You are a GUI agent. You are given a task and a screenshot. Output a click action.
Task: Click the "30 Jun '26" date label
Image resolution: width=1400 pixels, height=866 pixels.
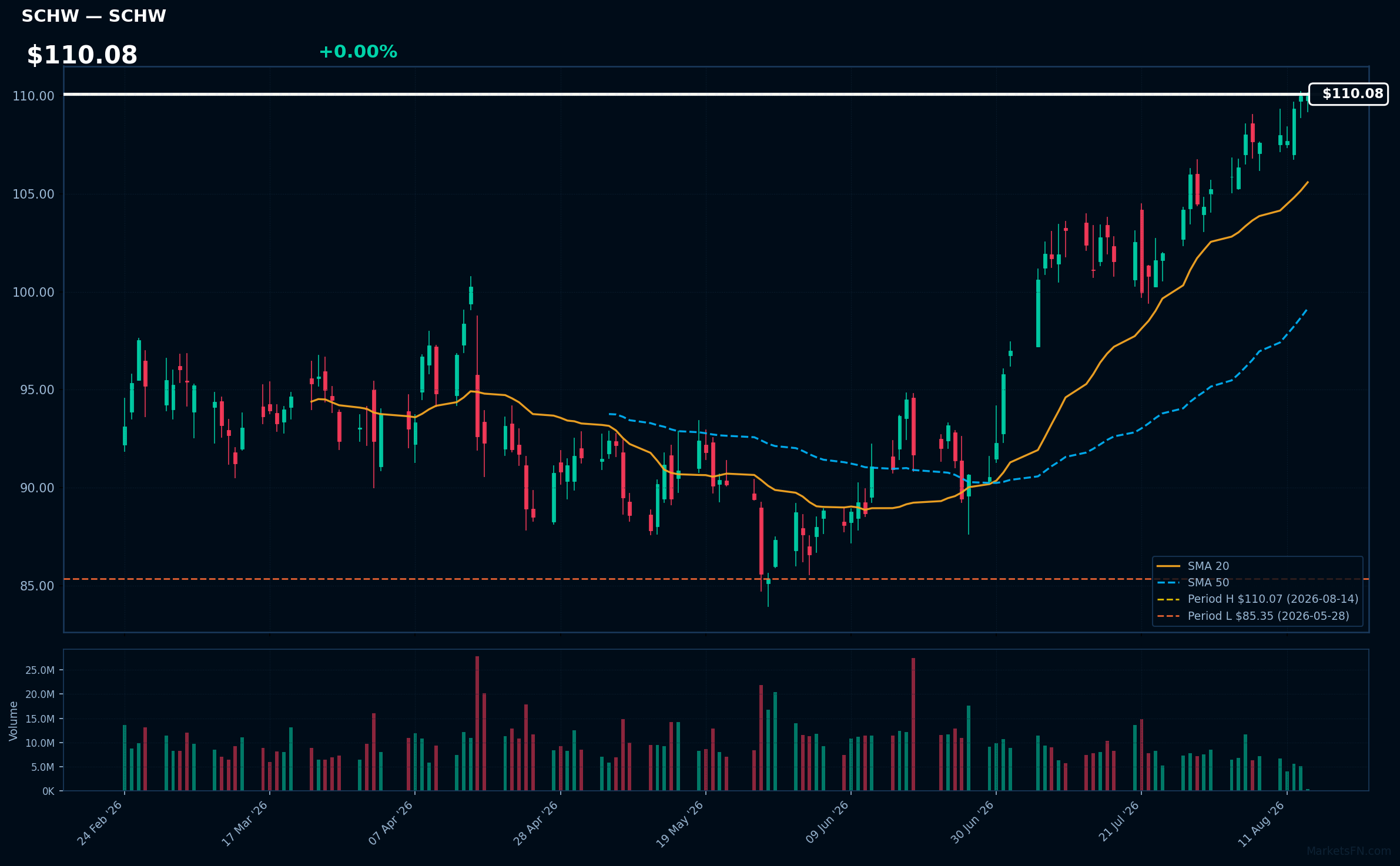click(x=972, y=823)
